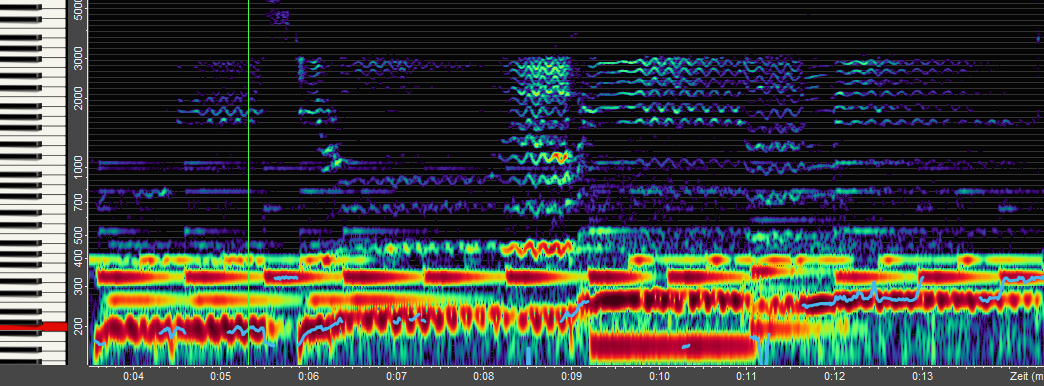Select the 0:04 mark on the time axis
Image resolution: width=1044 pixels, height=386 pixels.
coord(133,375)
